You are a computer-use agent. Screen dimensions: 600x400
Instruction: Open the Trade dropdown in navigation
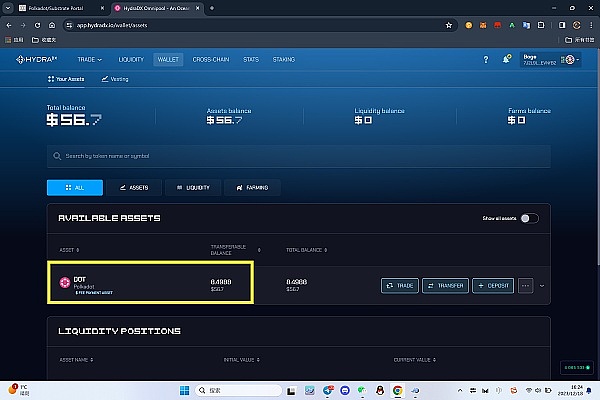90,60
